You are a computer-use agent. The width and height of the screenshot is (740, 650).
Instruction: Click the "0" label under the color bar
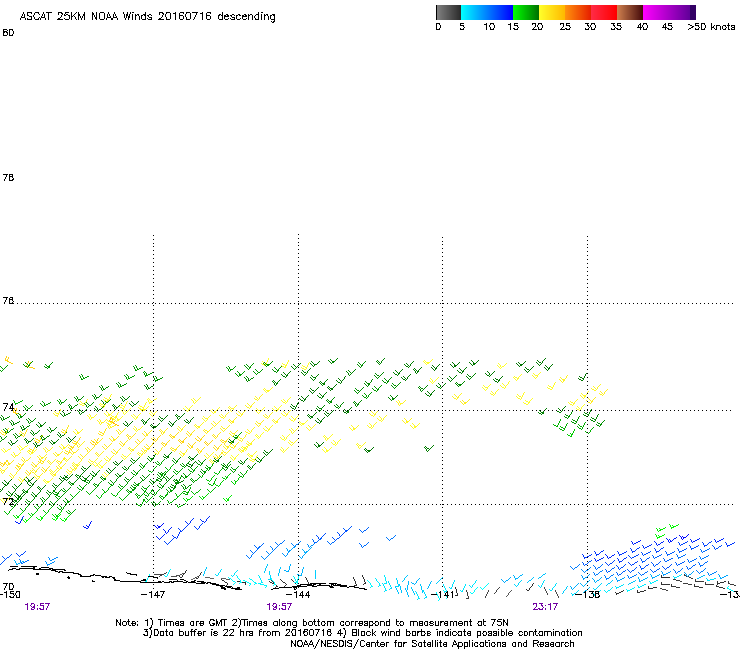click(x=438, y=27)
